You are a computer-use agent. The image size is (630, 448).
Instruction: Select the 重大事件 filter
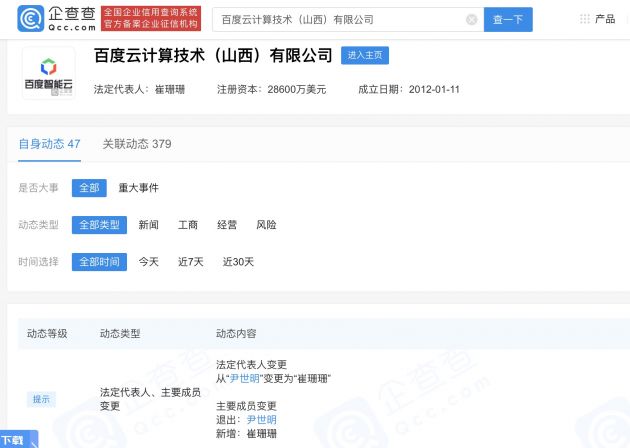coord(139,188)
